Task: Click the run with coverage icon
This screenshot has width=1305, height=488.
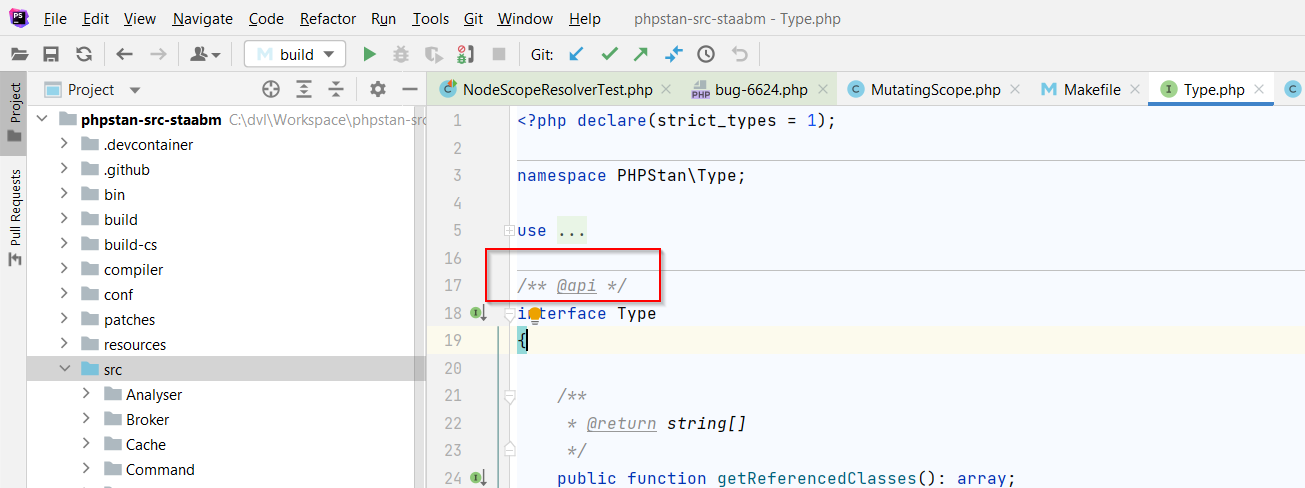Action: 433,54
